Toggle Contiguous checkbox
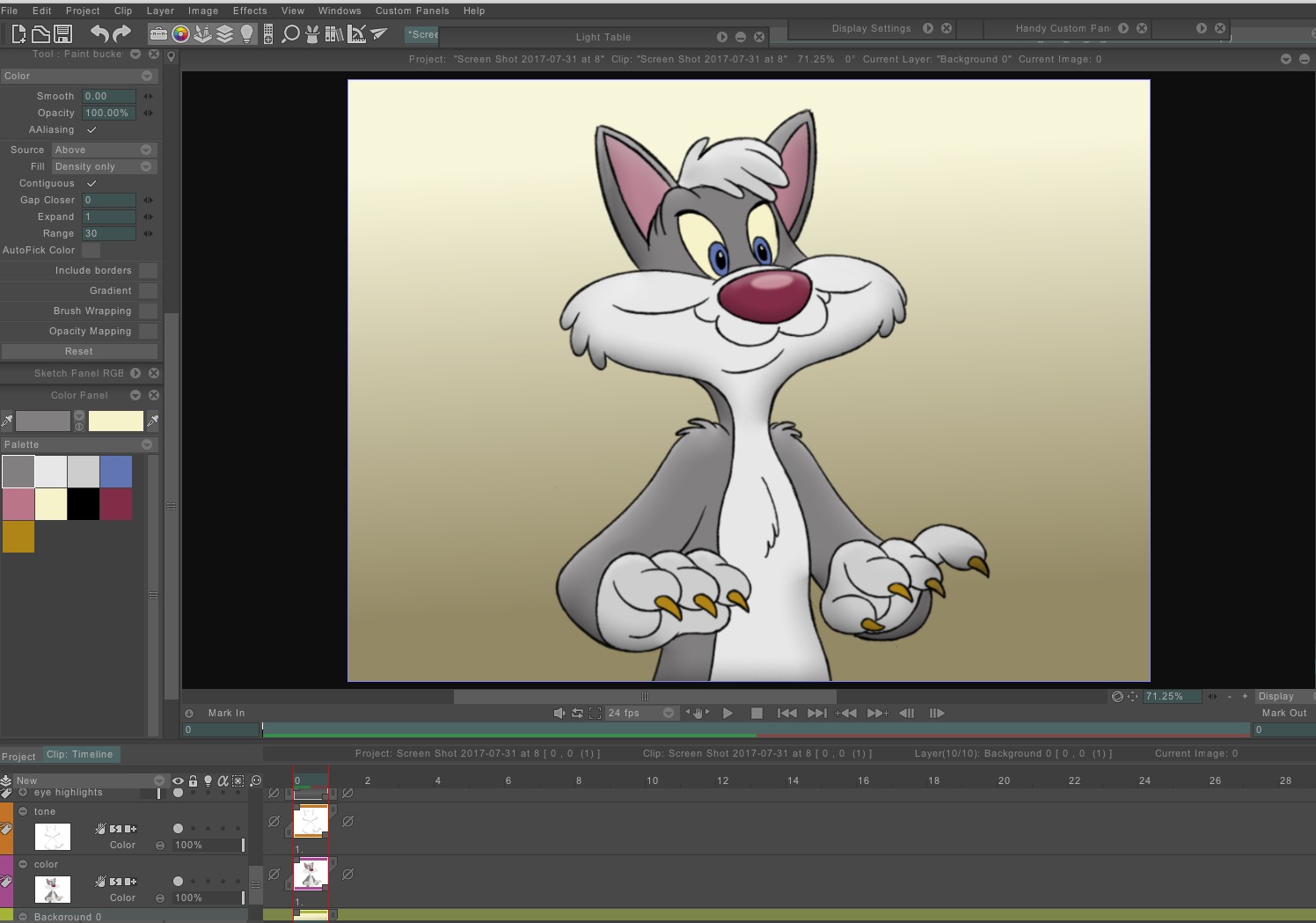The height and width of the screenshot is (923, 1316). tap(91, 183)
